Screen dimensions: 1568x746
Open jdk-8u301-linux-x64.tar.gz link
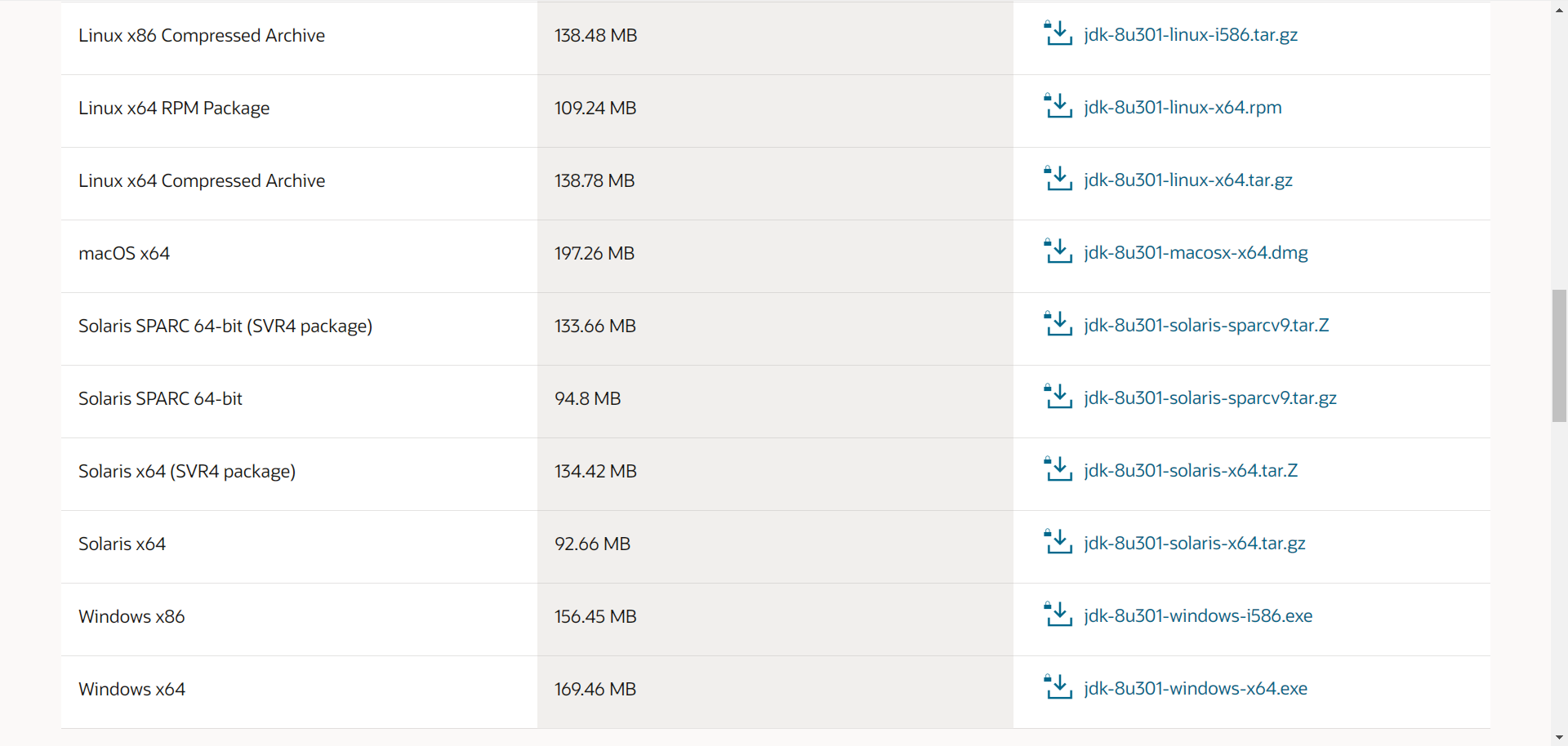(x=1188, y=180)
